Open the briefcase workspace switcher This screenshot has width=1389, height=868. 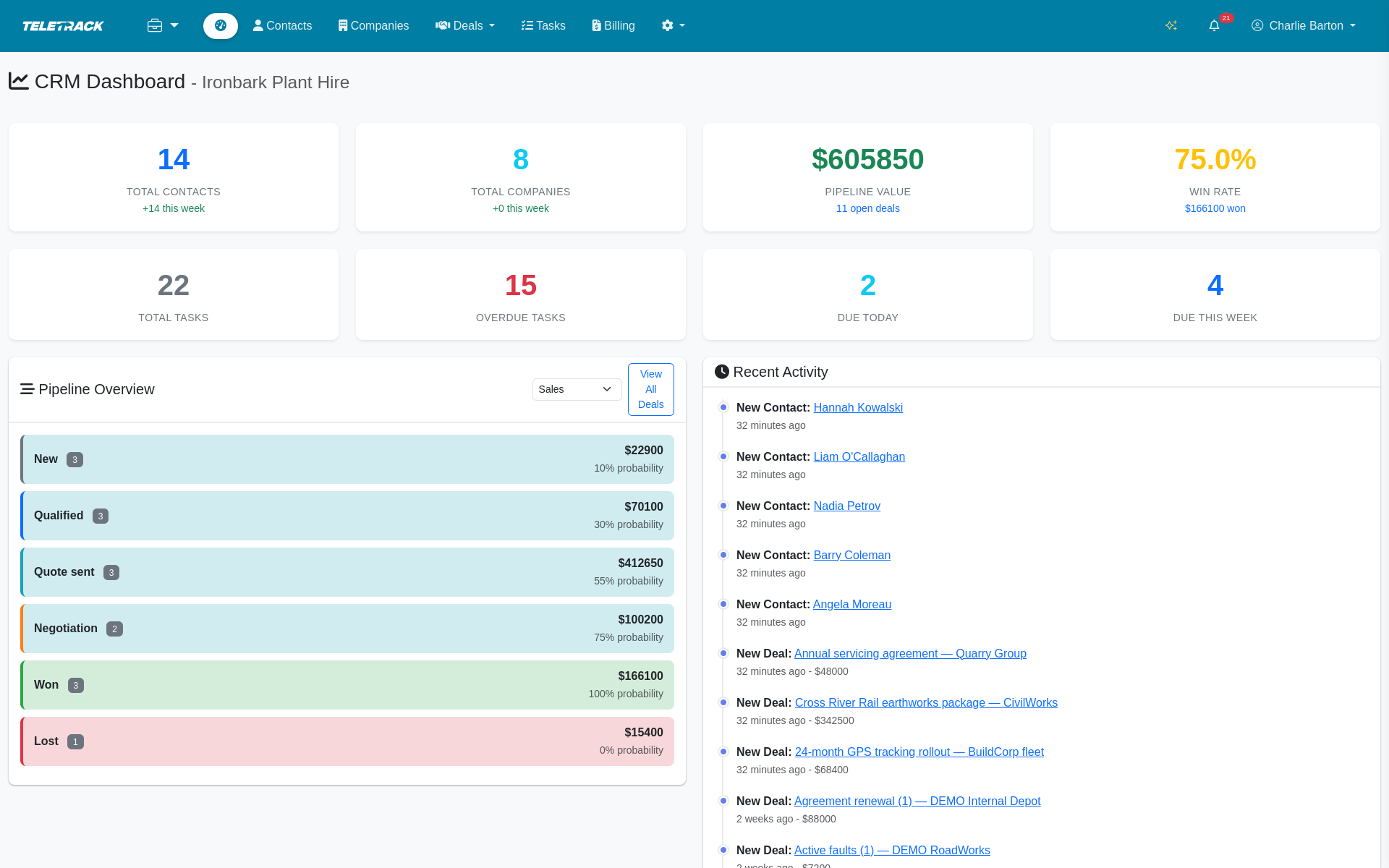tap(163, 25)
